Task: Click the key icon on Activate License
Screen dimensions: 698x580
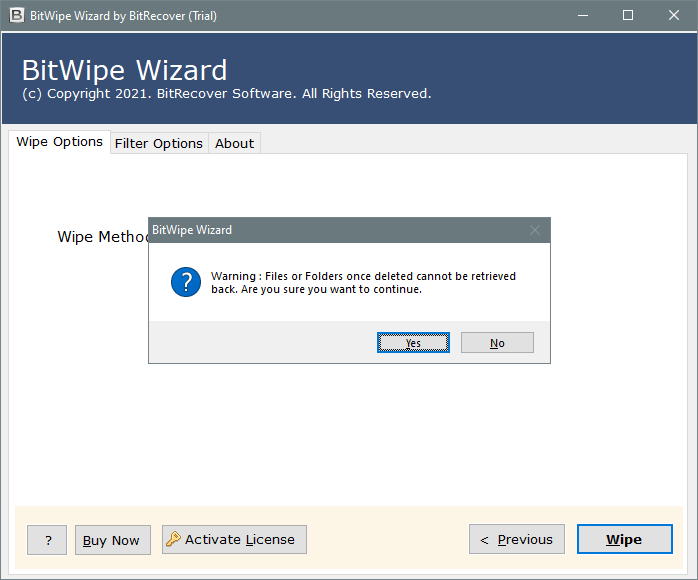Action: tap(173, 539)
